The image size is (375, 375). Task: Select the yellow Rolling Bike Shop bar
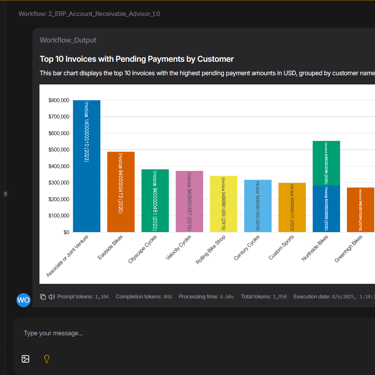click(224, 204)
